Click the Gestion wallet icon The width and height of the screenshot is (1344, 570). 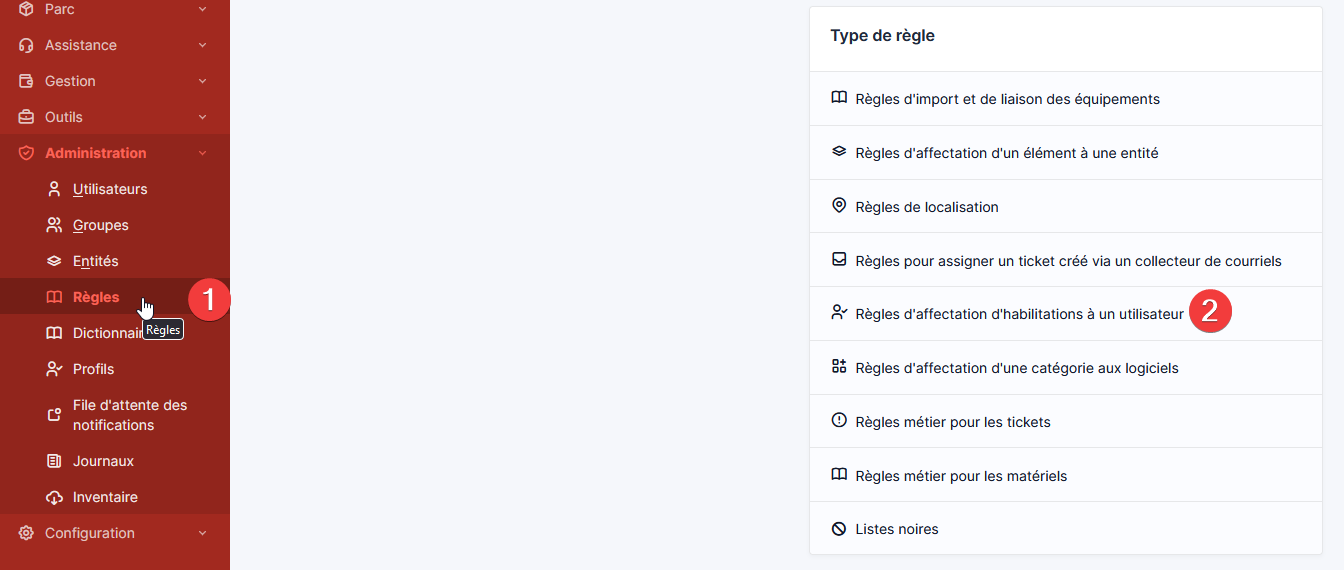tap(26, 81)
